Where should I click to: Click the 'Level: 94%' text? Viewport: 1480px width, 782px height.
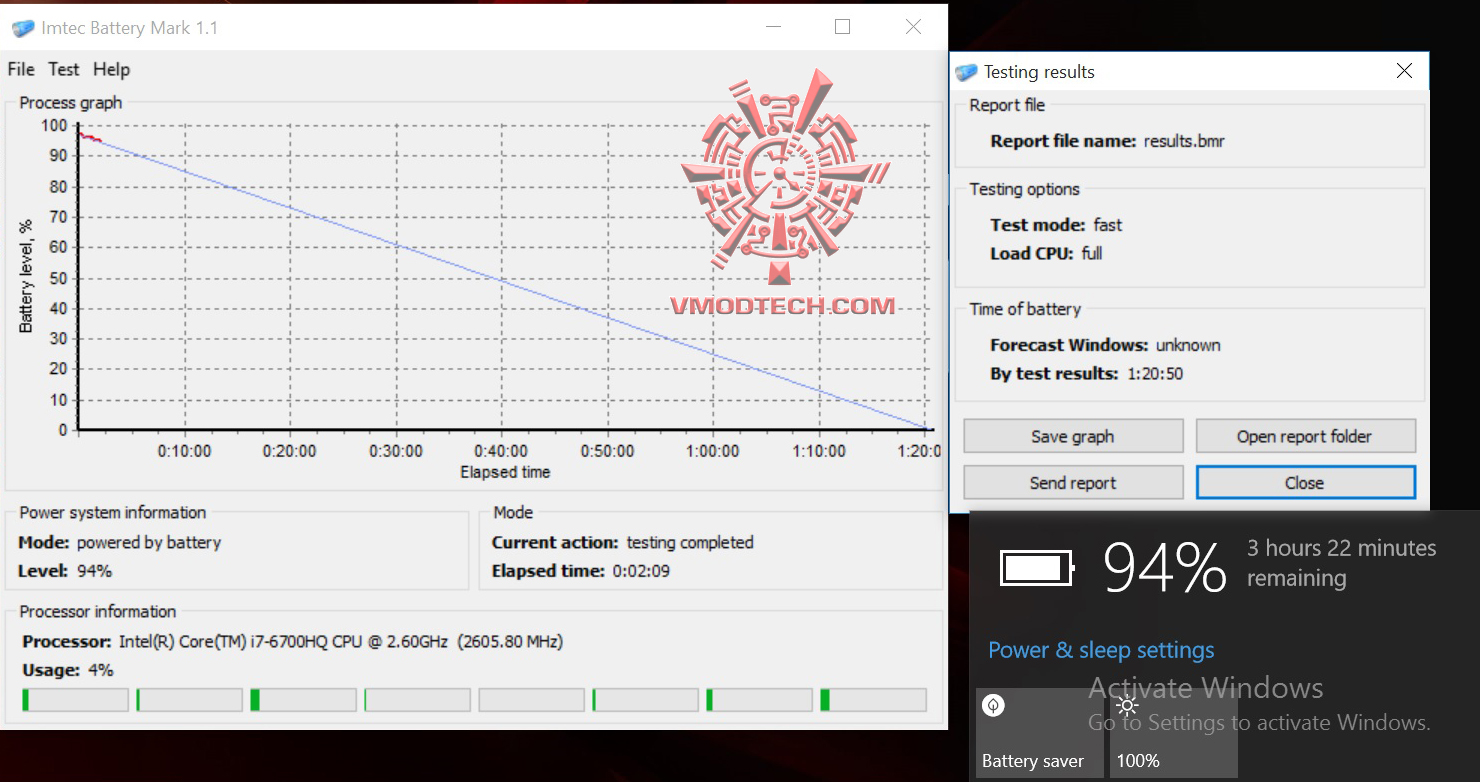(x=65, y=571)
